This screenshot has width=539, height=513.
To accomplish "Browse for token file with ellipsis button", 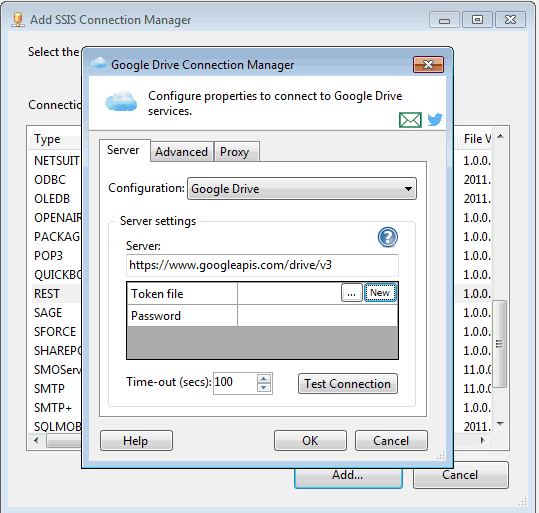I will coord(351,293).
